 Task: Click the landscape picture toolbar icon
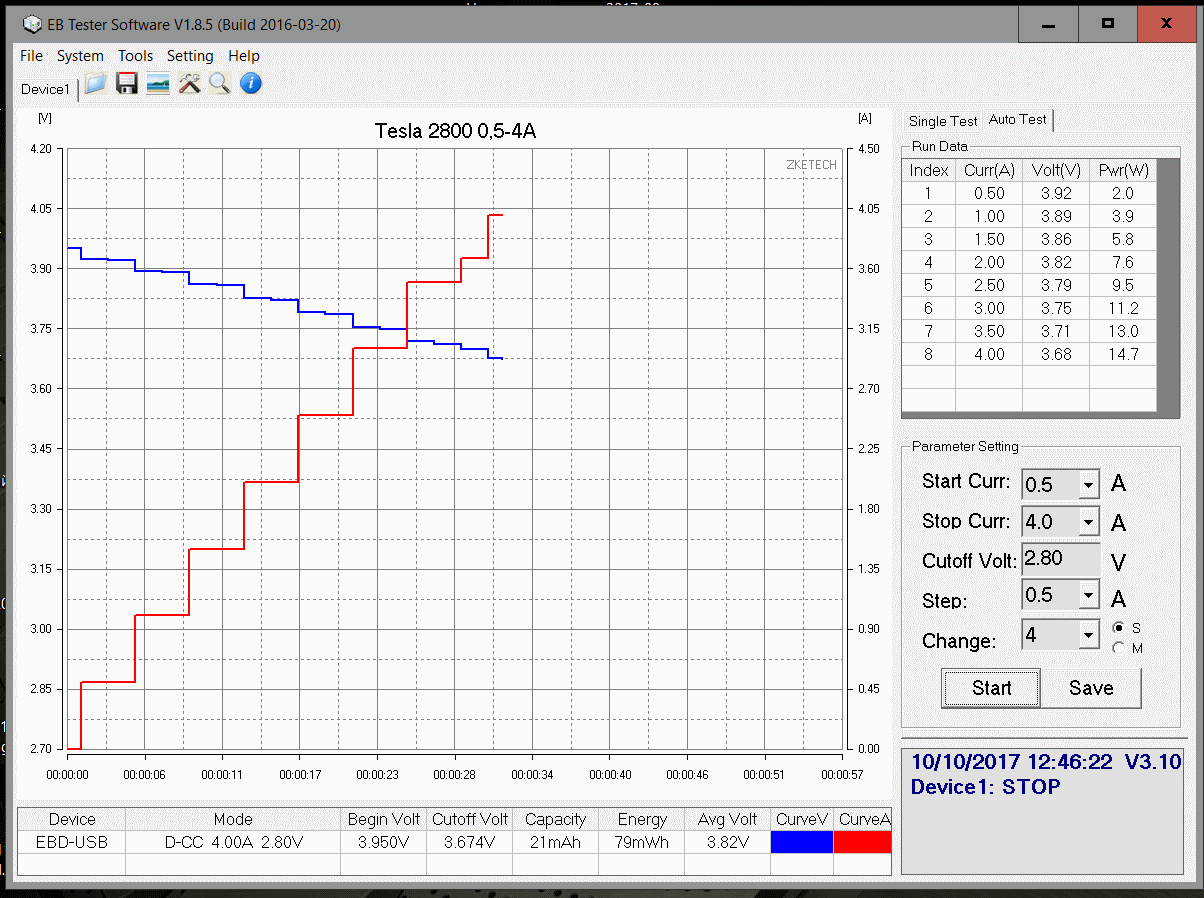[158, 84]
